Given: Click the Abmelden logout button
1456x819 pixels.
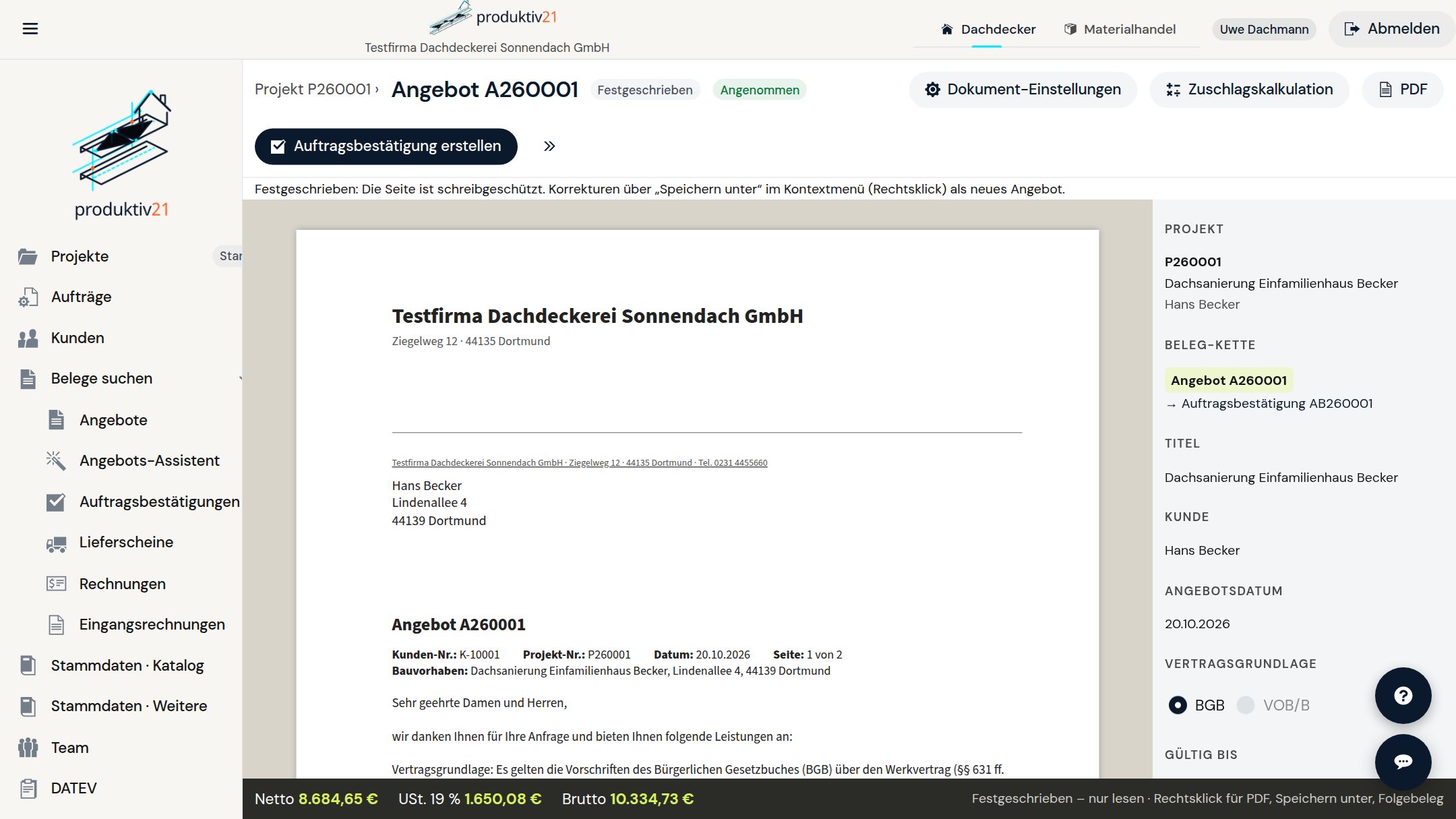Looking at the screenshot, I should pos(1392,29).
